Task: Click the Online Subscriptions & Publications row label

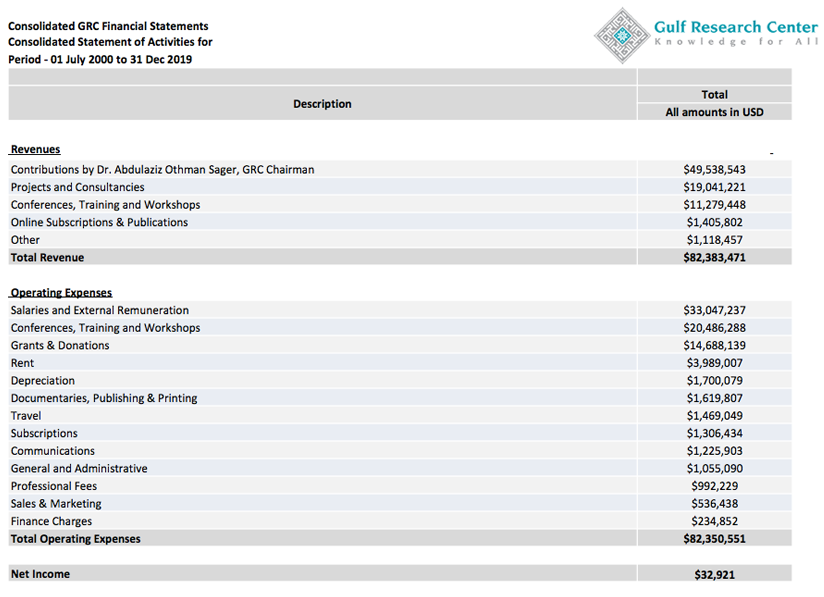Action: [99, 222]
